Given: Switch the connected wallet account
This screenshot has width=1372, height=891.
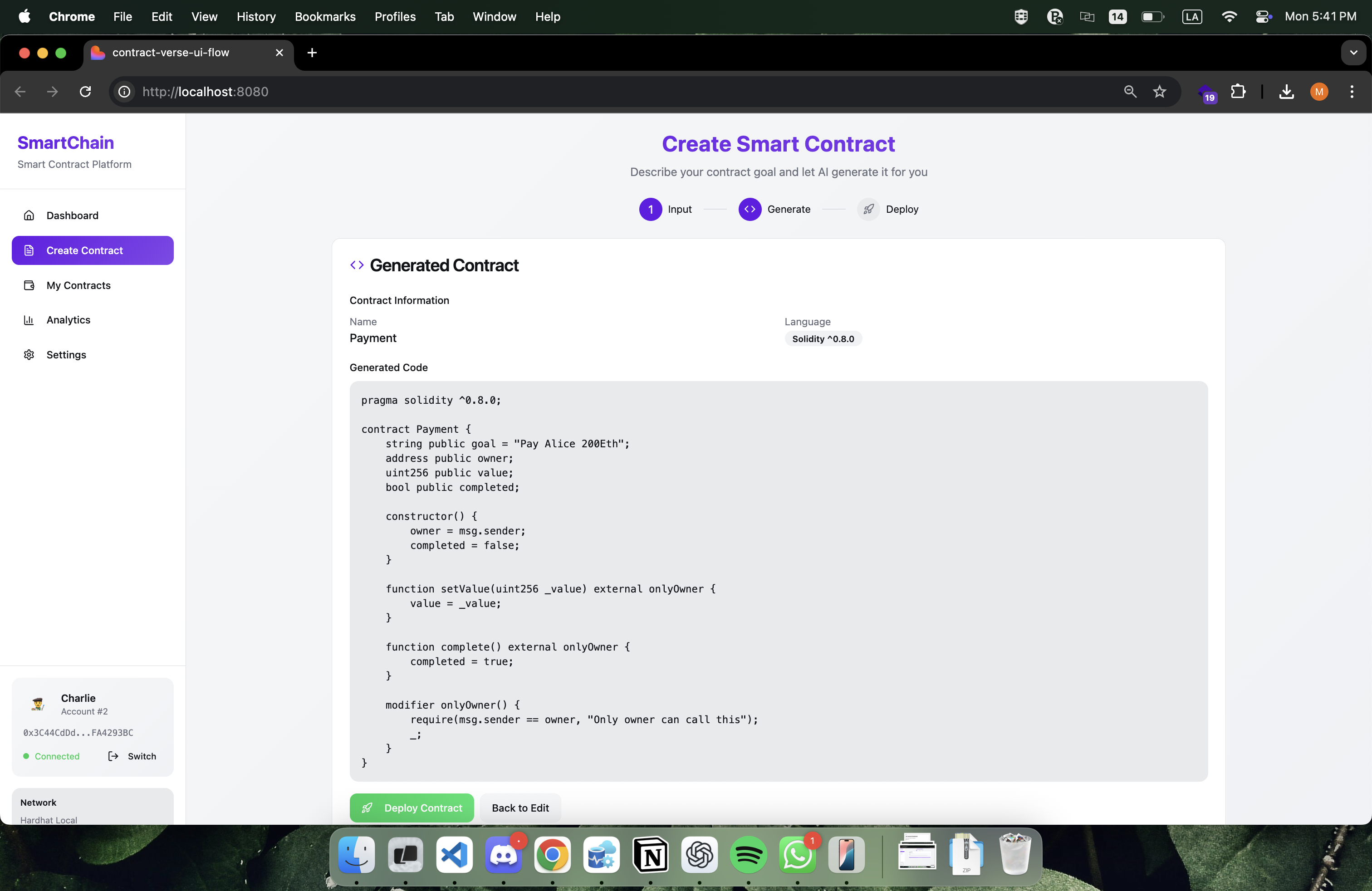Looking at the screenshot, I should coord(132,756).
